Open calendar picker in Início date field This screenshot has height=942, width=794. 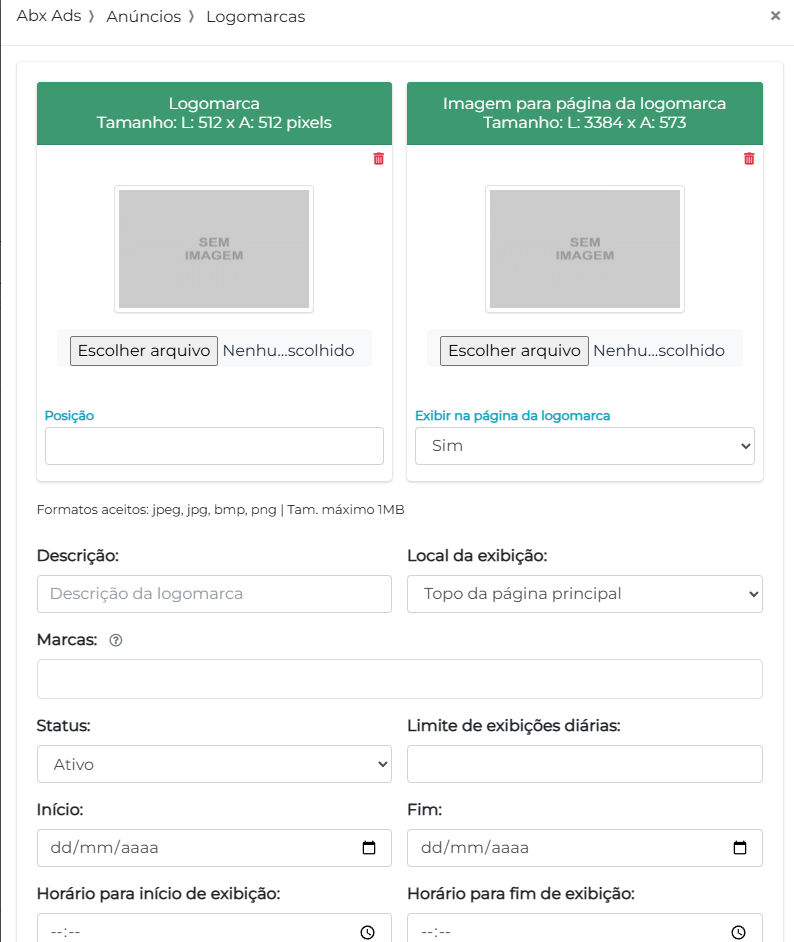(369, 848)
